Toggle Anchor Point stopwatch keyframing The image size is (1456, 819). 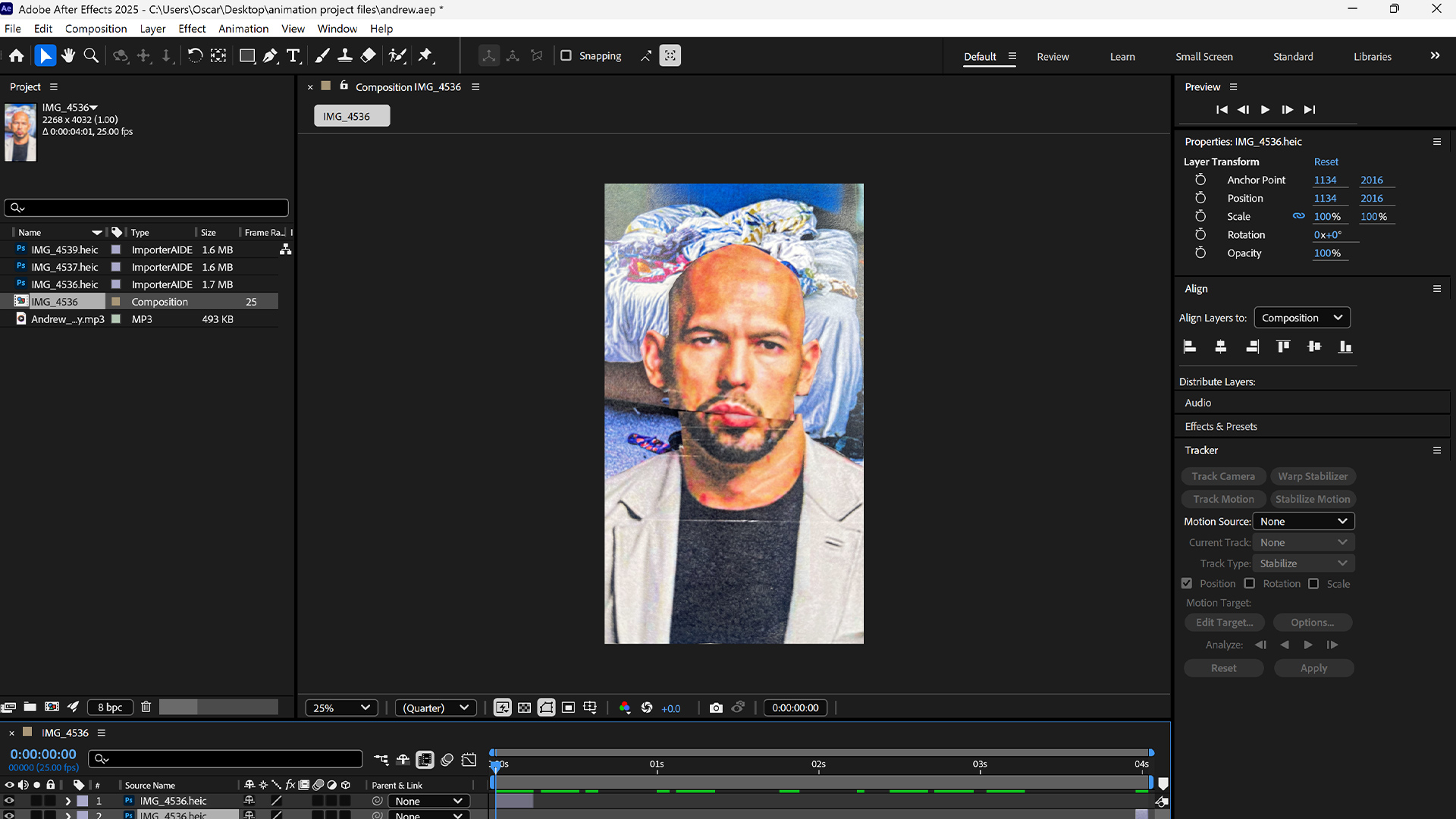pos(1200,180)
